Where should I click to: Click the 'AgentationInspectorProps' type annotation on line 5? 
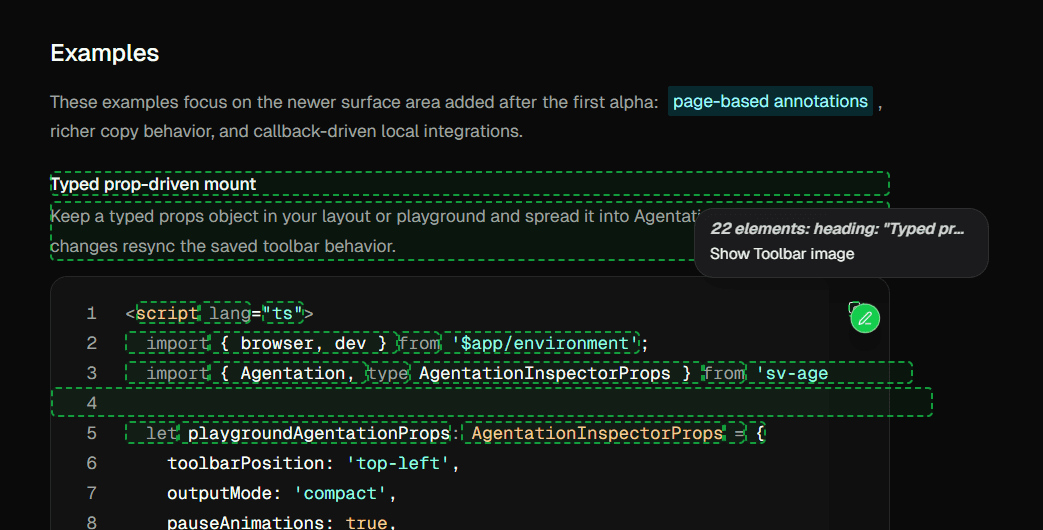coord(597,434)
